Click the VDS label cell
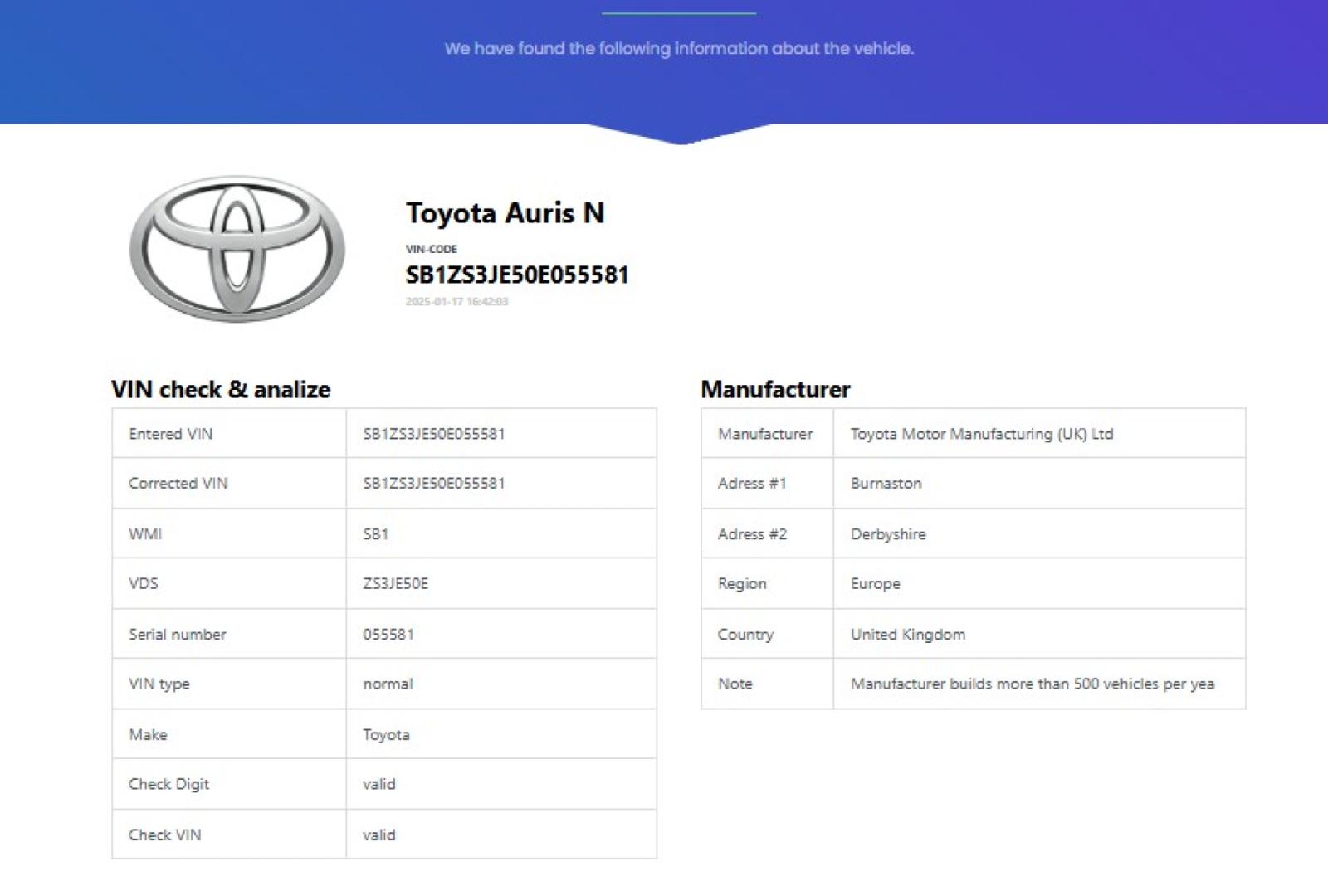Viewport: 1328px width, 896px height. 229,583
